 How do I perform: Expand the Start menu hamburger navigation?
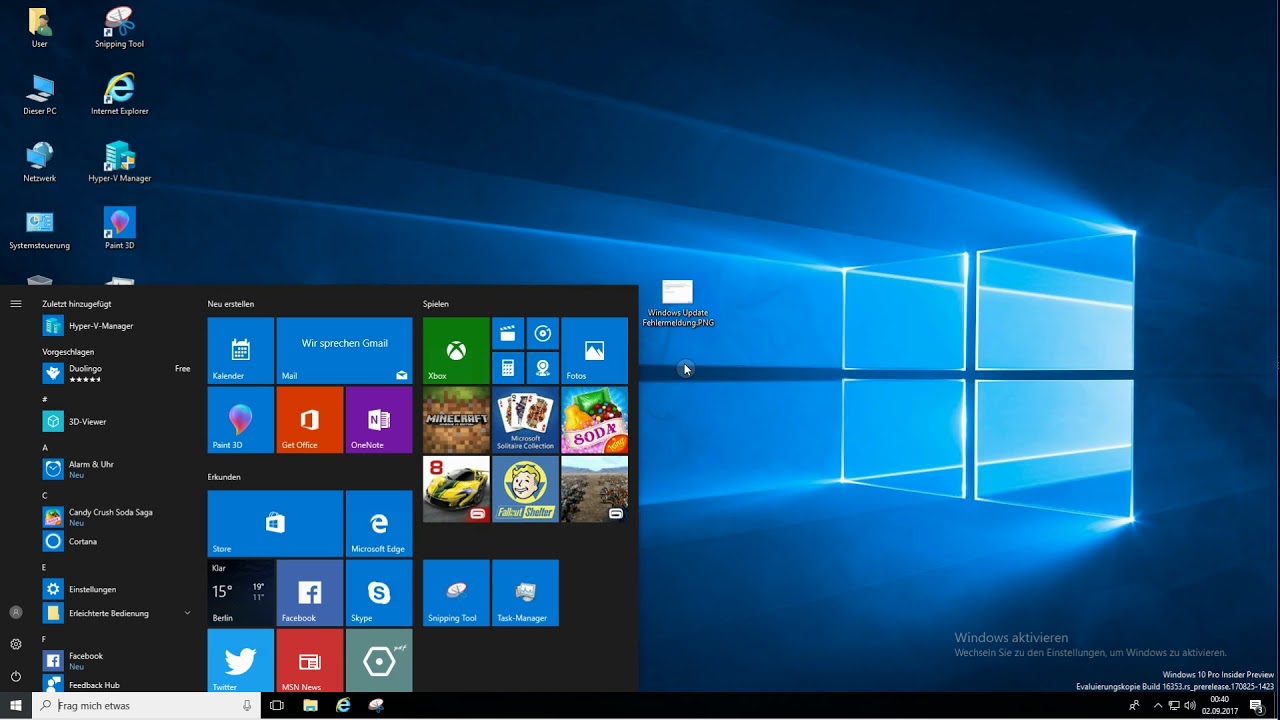coord(16,303)
